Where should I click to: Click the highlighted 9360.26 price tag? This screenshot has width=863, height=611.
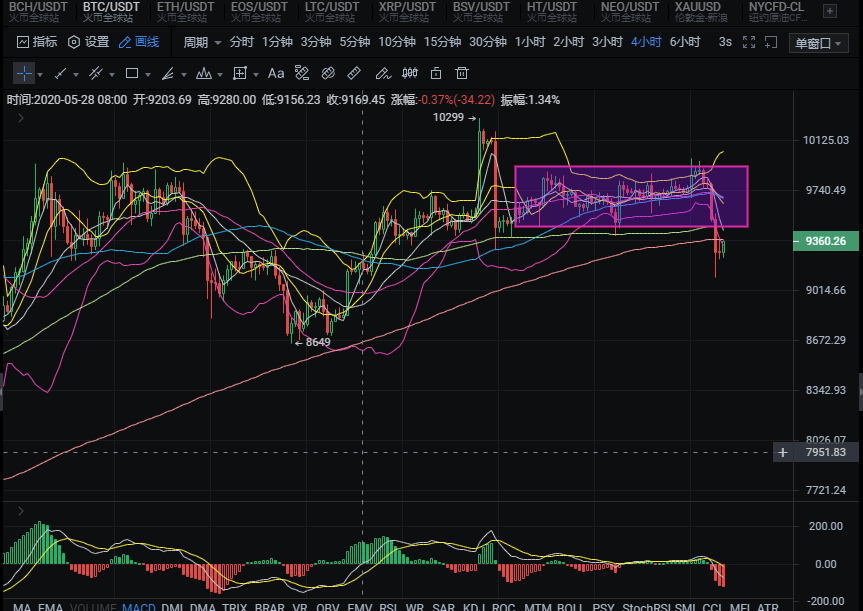pyautogui.click(x=825, y=240)
